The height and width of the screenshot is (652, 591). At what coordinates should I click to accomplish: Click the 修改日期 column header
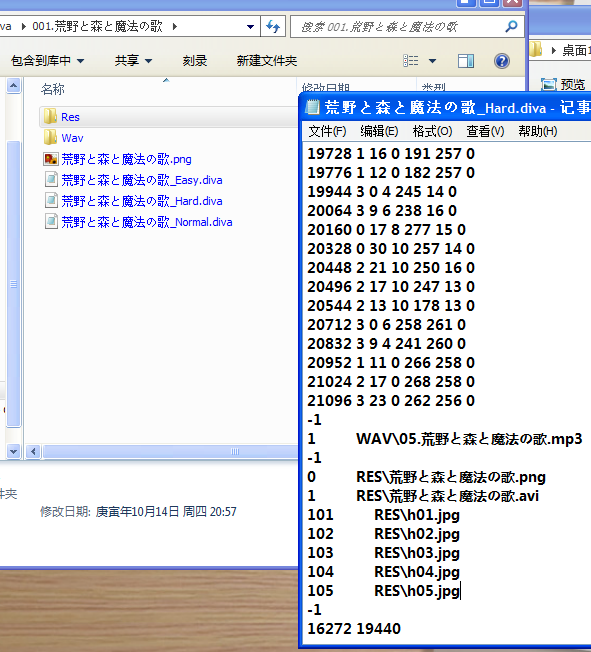coord(325,87)
